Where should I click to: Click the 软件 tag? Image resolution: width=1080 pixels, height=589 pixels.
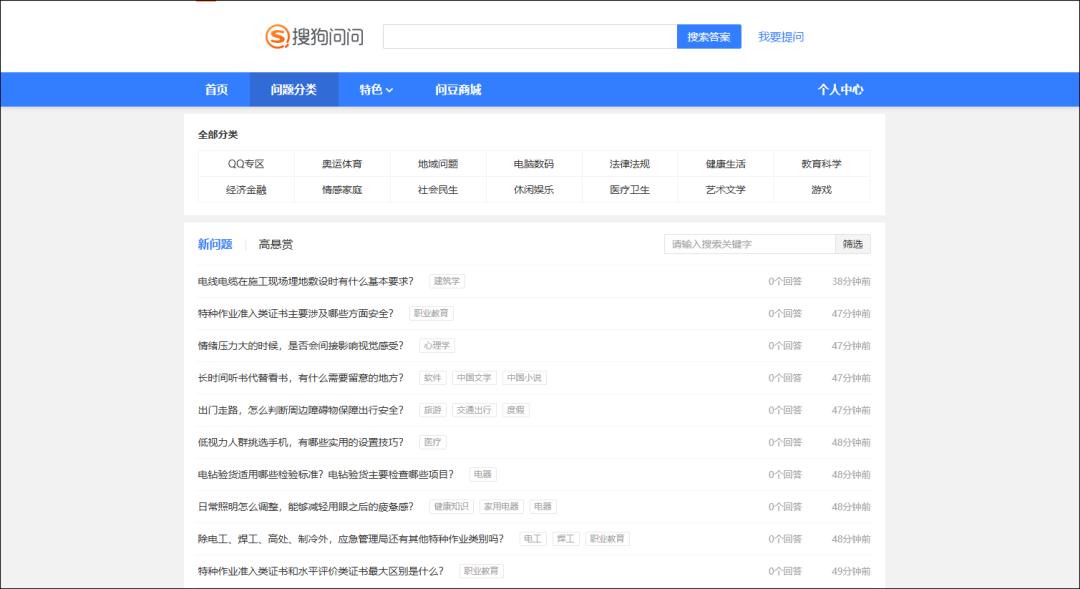(x=433, y=378)
